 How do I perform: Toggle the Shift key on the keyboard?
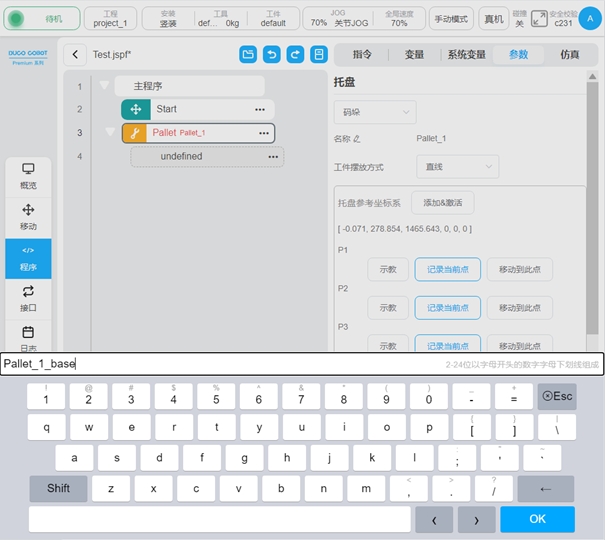click(58, 489)
